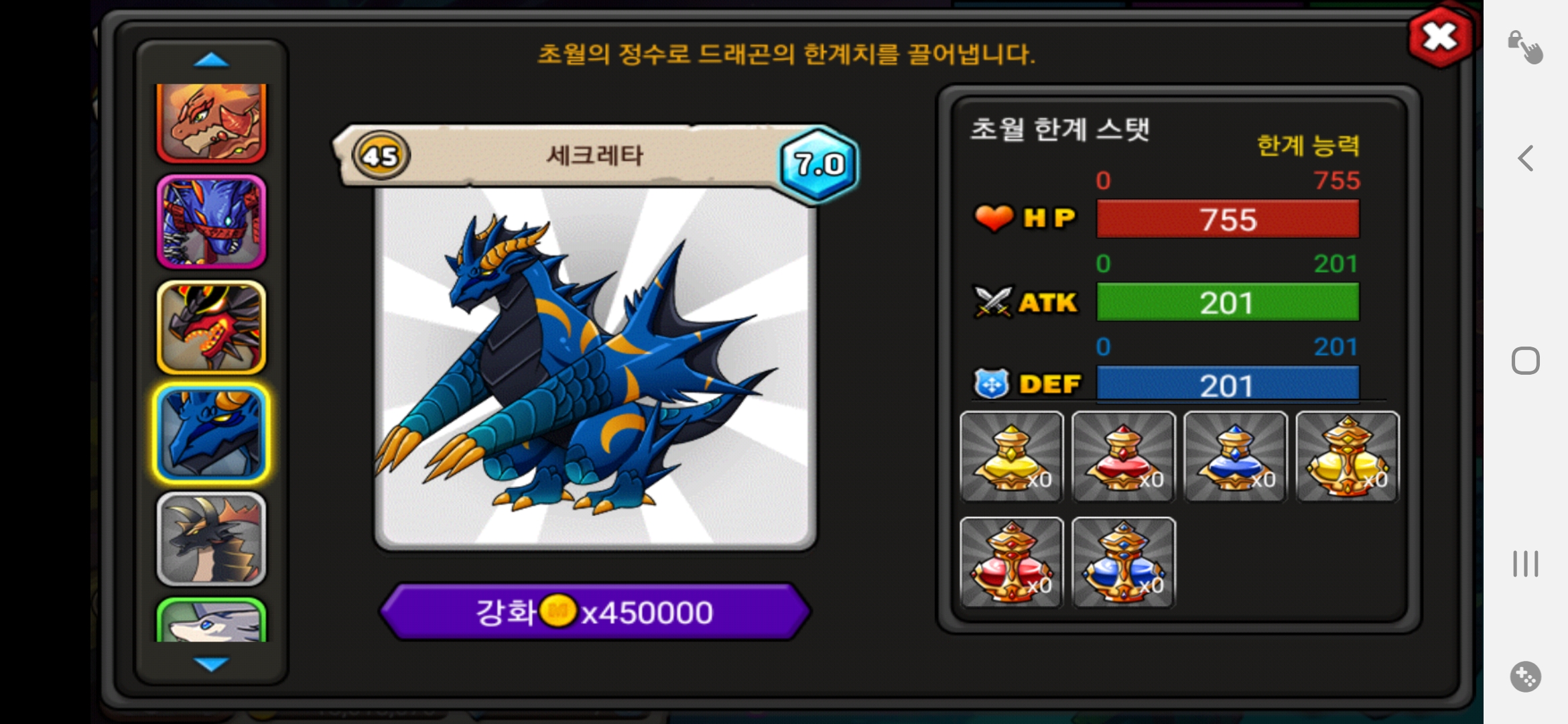Select the small yellow essence potion

click(1011, 457)
